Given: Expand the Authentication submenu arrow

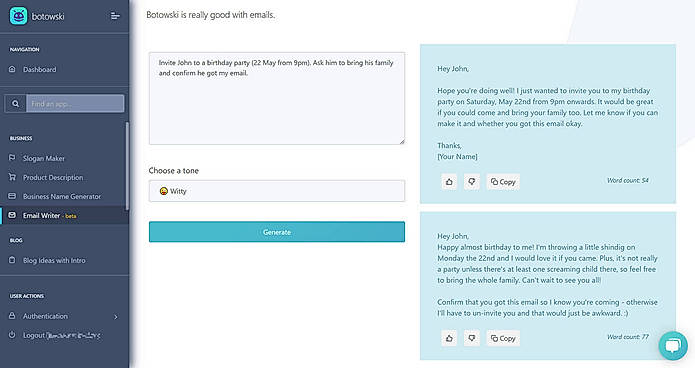Looking at the screenshot, I should (x=116, y=317).
